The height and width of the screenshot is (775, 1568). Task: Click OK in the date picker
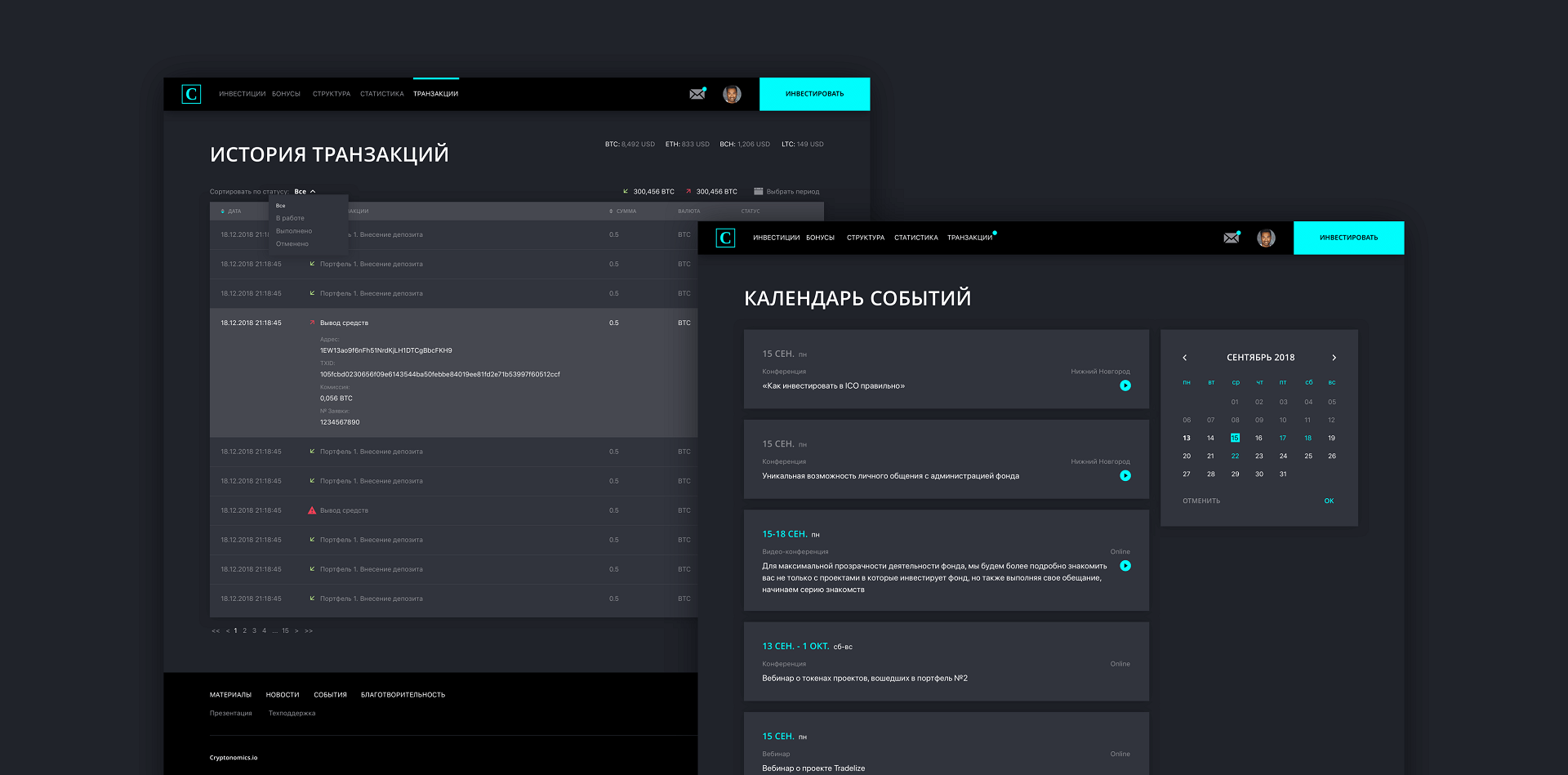click(1329, 501)
